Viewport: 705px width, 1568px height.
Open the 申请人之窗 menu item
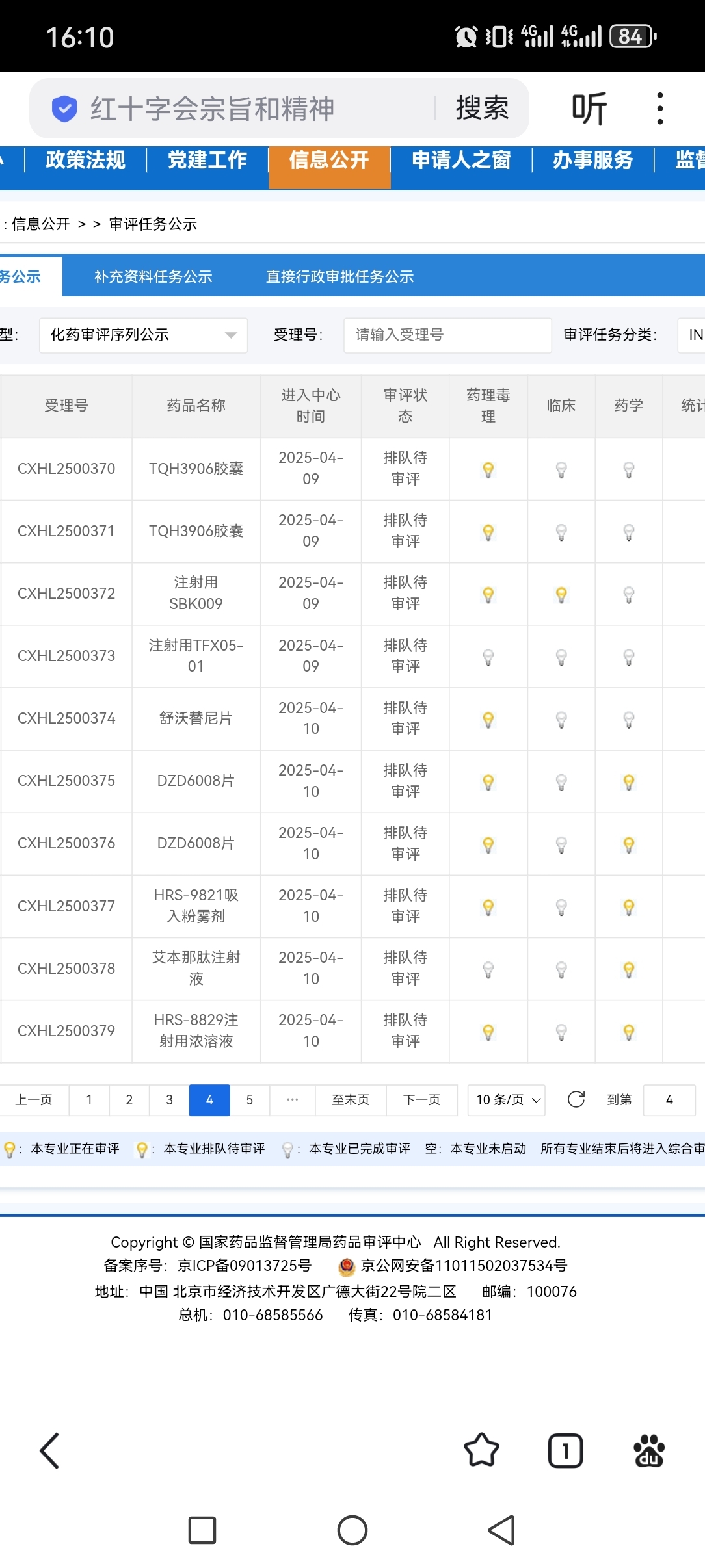coord(461,159)
